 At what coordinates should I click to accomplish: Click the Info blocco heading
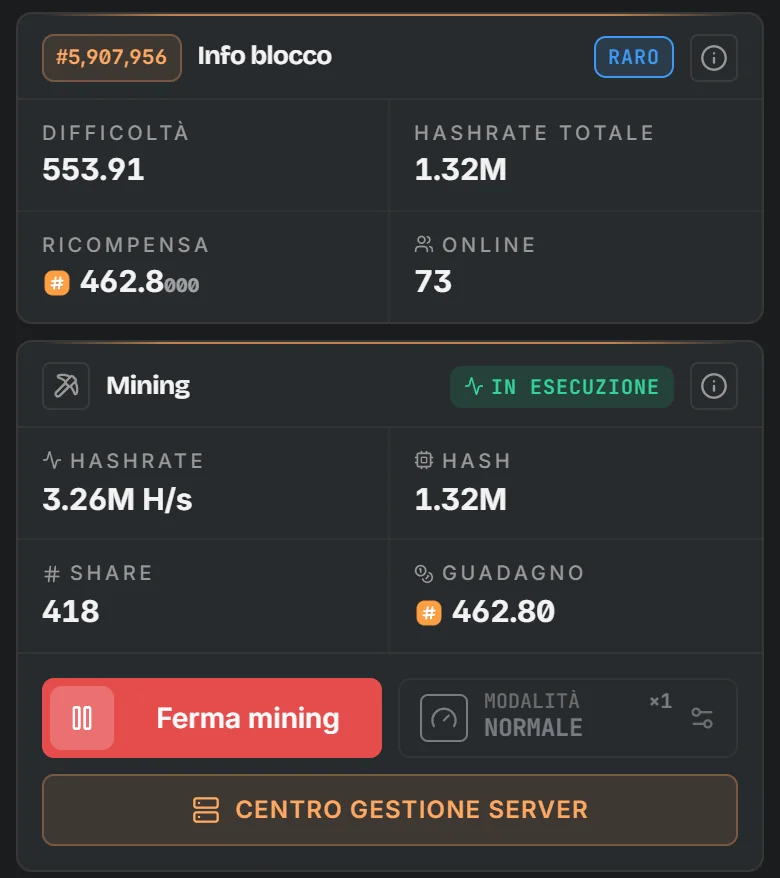(x=264, y=55)
